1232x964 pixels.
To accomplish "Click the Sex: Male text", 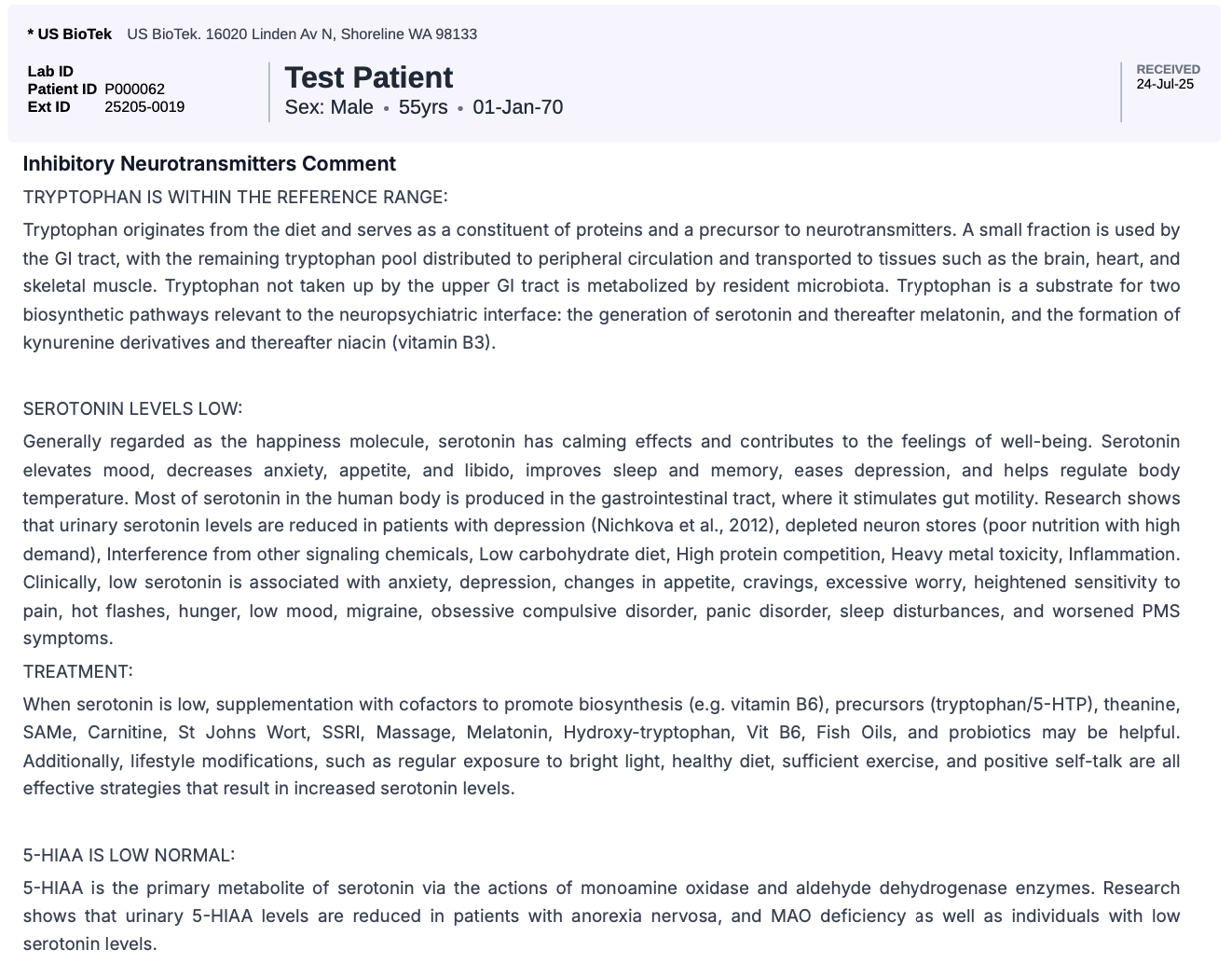I will tap(329, 107).
